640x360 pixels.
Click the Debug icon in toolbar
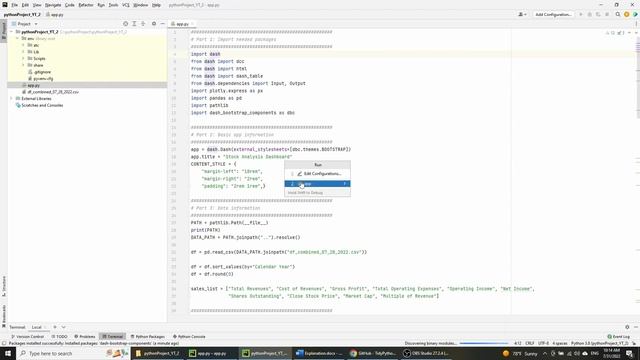(x=589, y=14)
